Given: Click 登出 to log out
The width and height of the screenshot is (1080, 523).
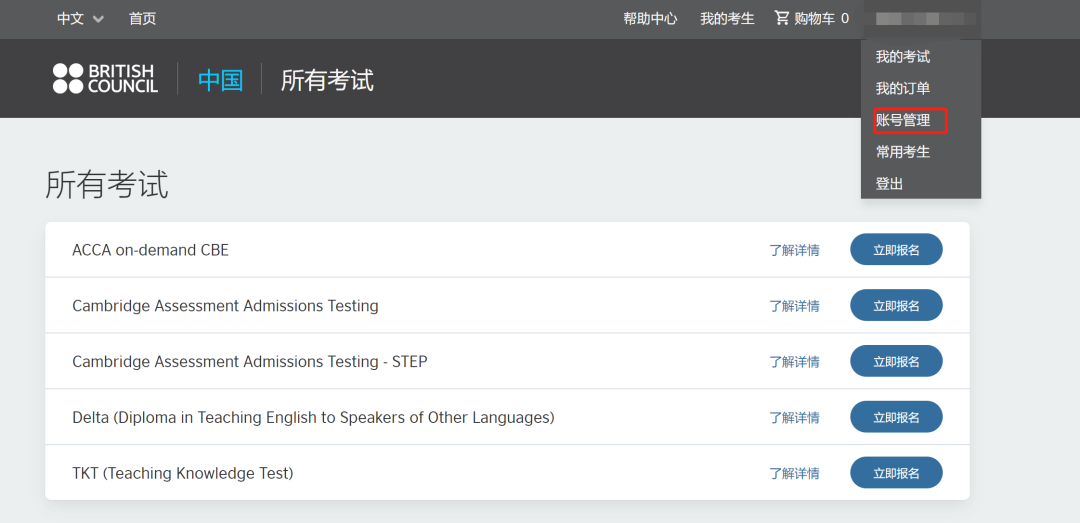Looking at the screenshot, I should pyautogui.click(x=889, y=184).
